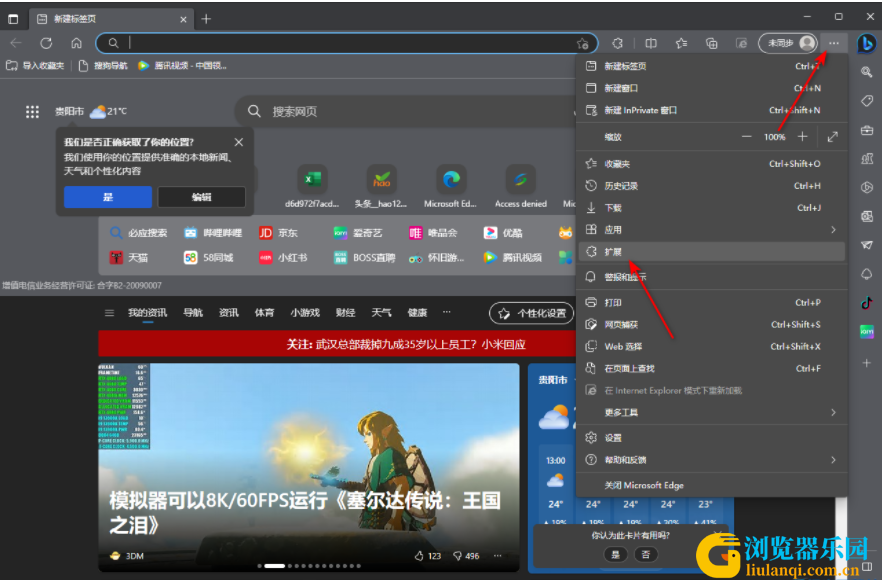The height and width of the screenshot is (580, 882).
Task: Open the 搜狗导航 bookmark
Action: [104, 66]
